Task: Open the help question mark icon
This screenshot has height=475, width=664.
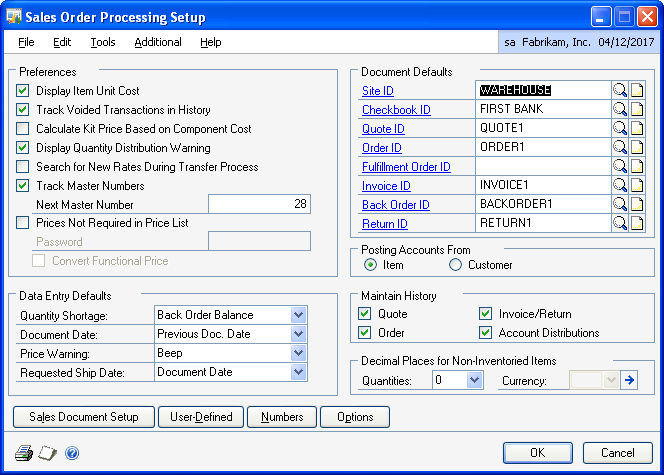Action: (72, 453)
